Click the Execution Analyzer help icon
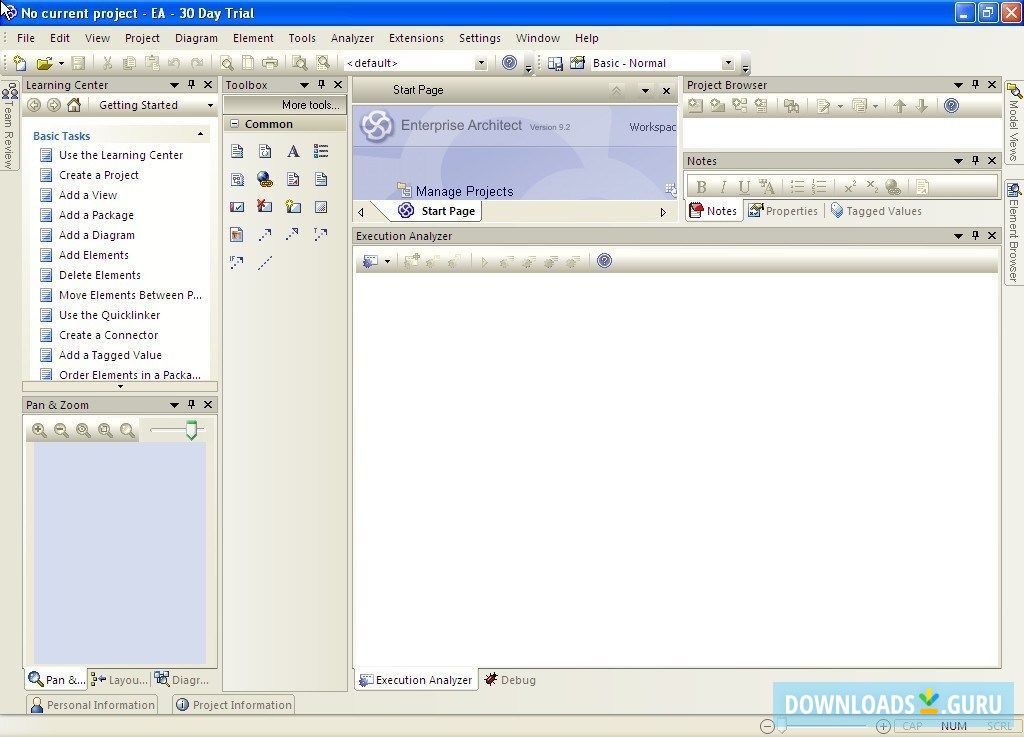The width and height of the screenshot is (1024, 737). [605, 261]
